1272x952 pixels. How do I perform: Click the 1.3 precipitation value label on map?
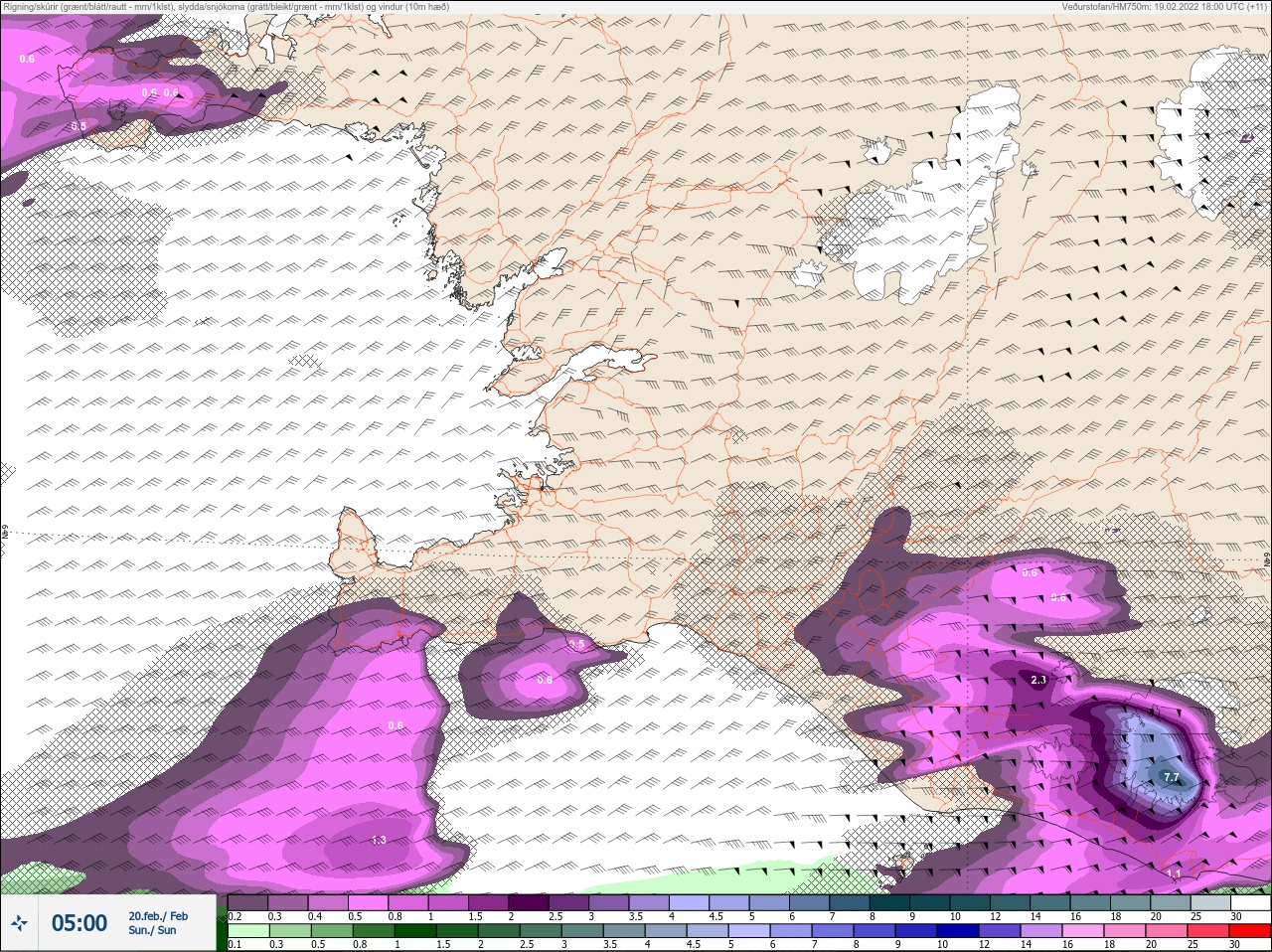(379, 841)
